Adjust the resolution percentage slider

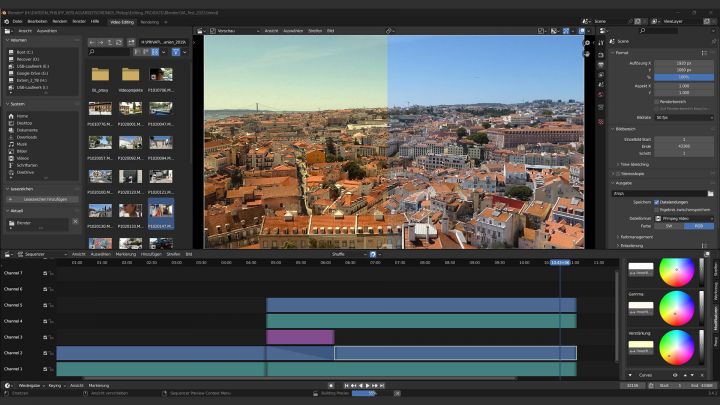[x=684, y=77]
